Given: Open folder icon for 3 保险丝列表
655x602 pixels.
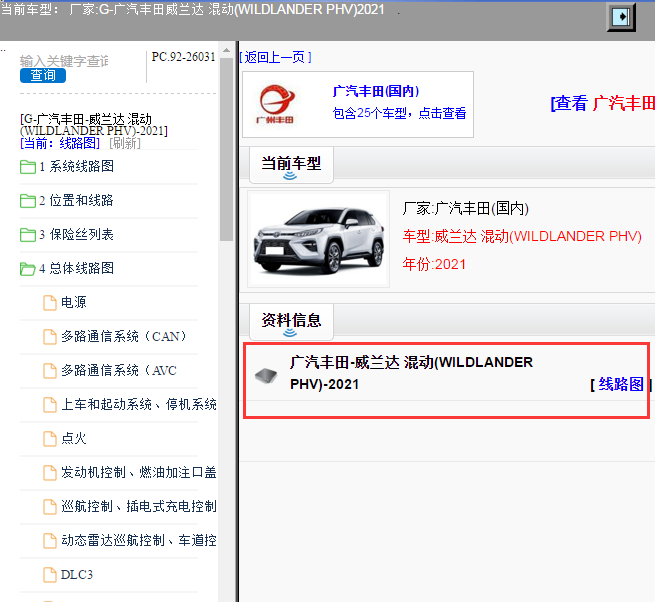Looking at the screenshot, I should pos(28,235).
